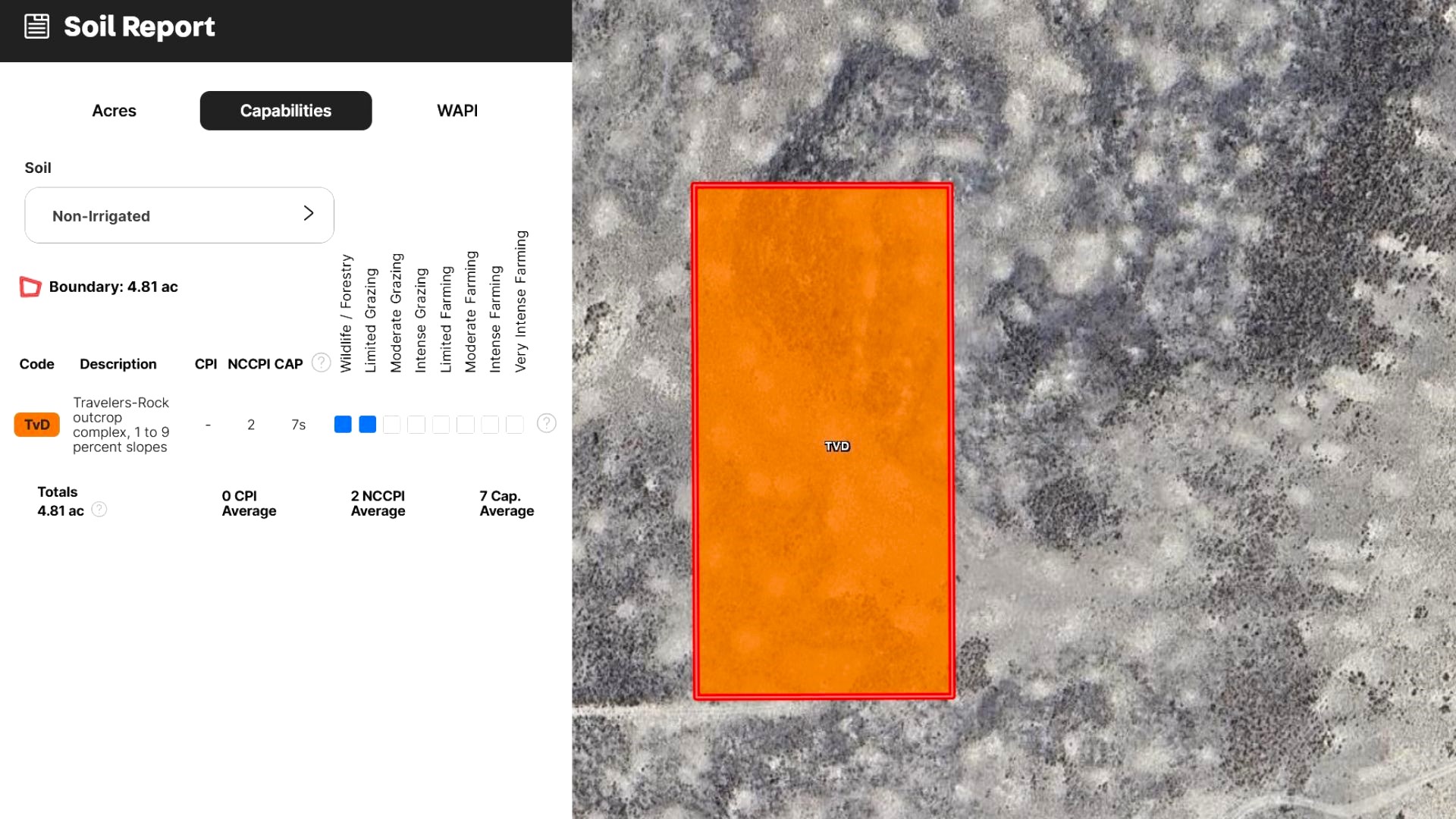Click help icon next to CAP header
The height and width of the screenshot is (819, 1456).
[322, 362]
